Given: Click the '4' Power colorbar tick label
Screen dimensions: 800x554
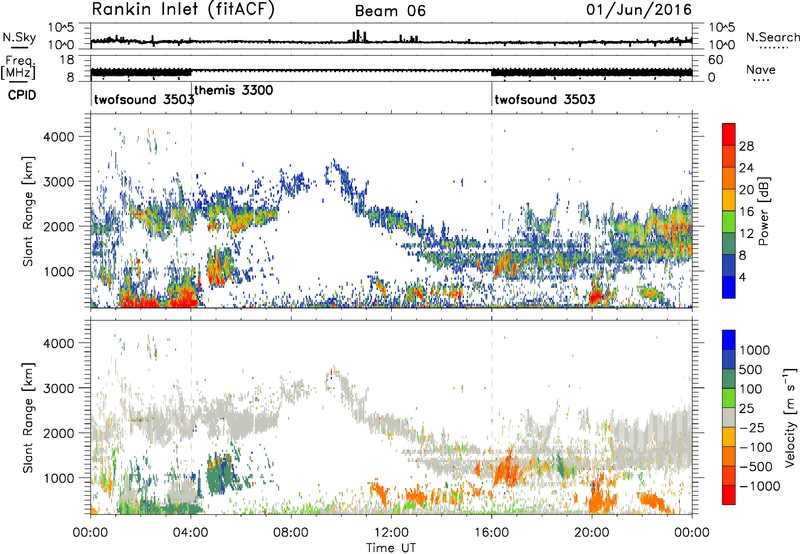Looking at the screenshot, I should [x=742, y=277].
